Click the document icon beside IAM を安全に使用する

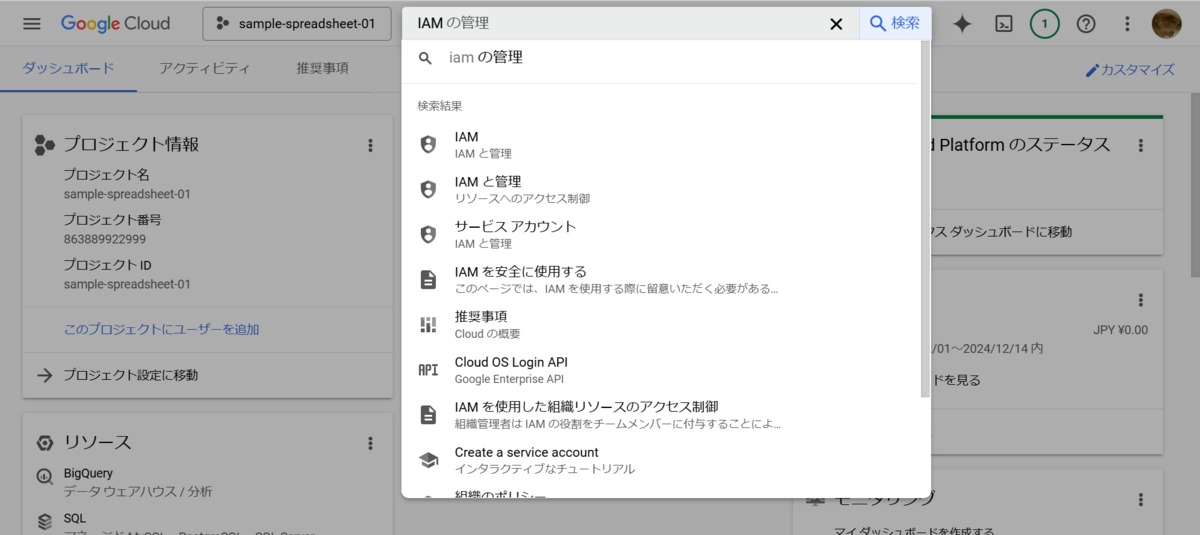click(x=428, y=280)
